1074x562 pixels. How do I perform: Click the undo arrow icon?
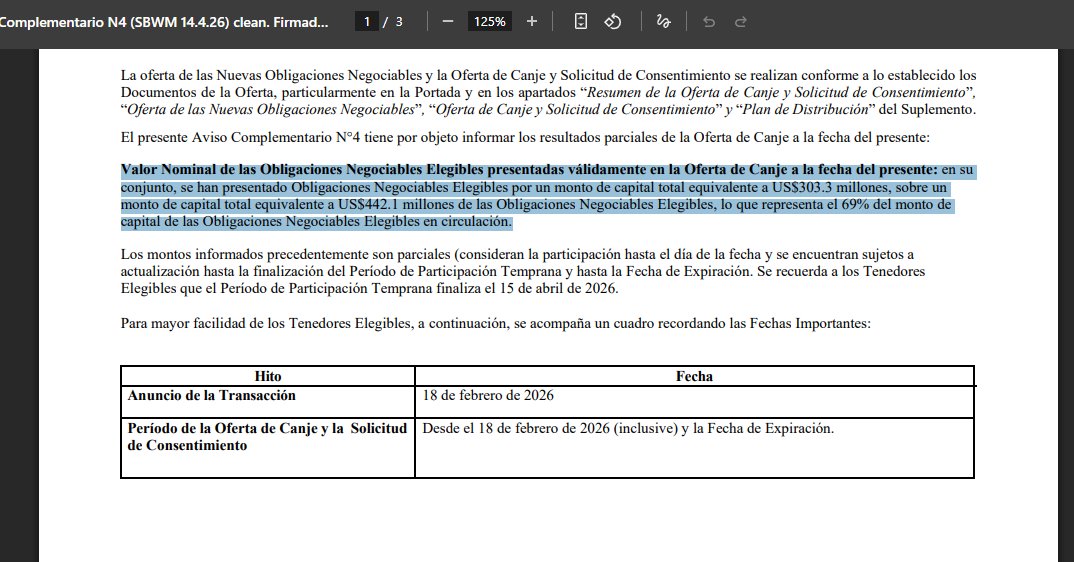[709, 22]
